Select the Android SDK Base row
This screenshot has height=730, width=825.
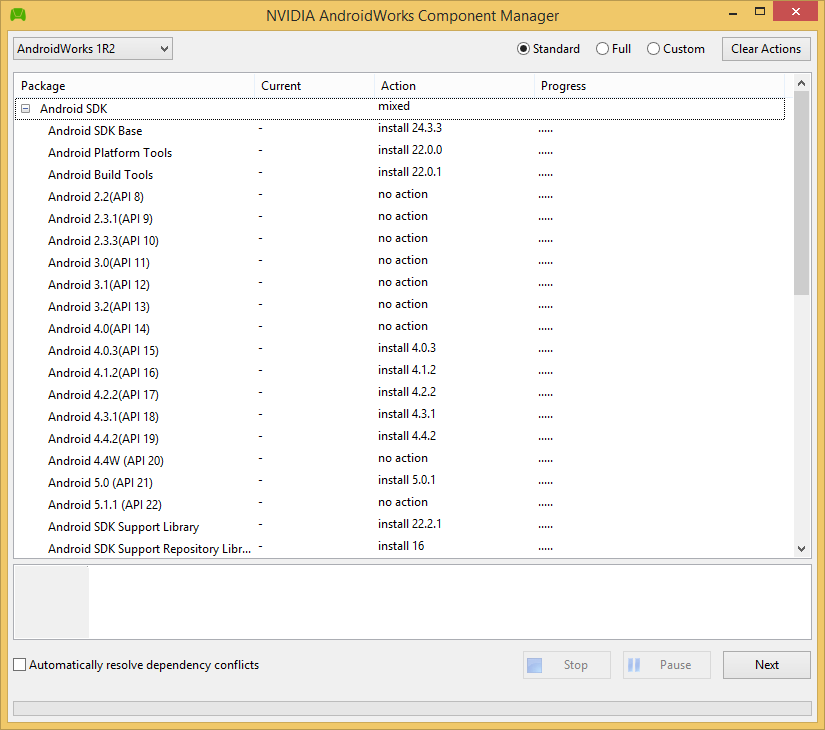click(x=400, y=131)
